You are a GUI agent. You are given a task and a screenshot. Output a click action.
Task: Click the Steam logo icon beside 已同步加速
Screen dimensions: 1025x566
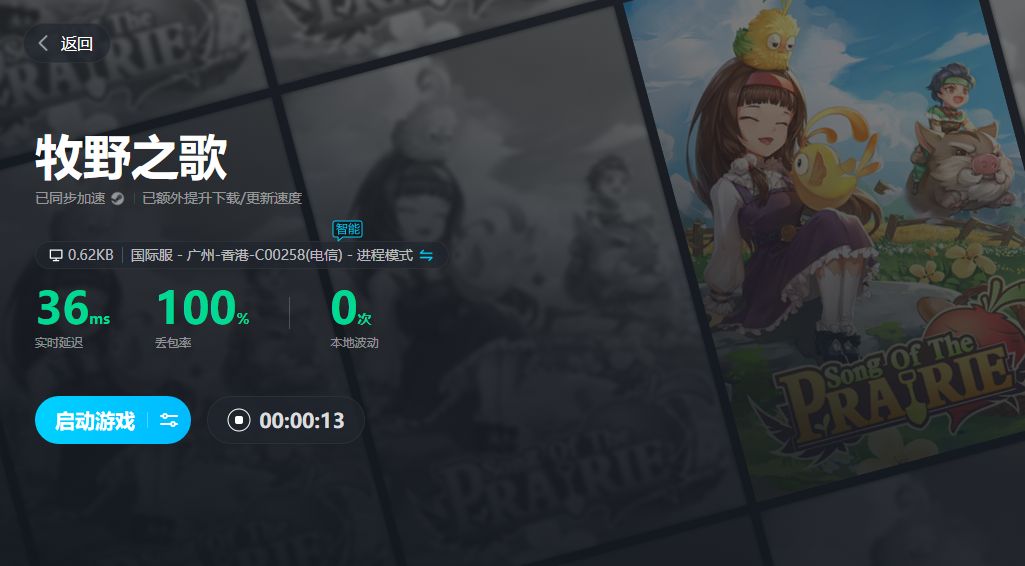118,198
